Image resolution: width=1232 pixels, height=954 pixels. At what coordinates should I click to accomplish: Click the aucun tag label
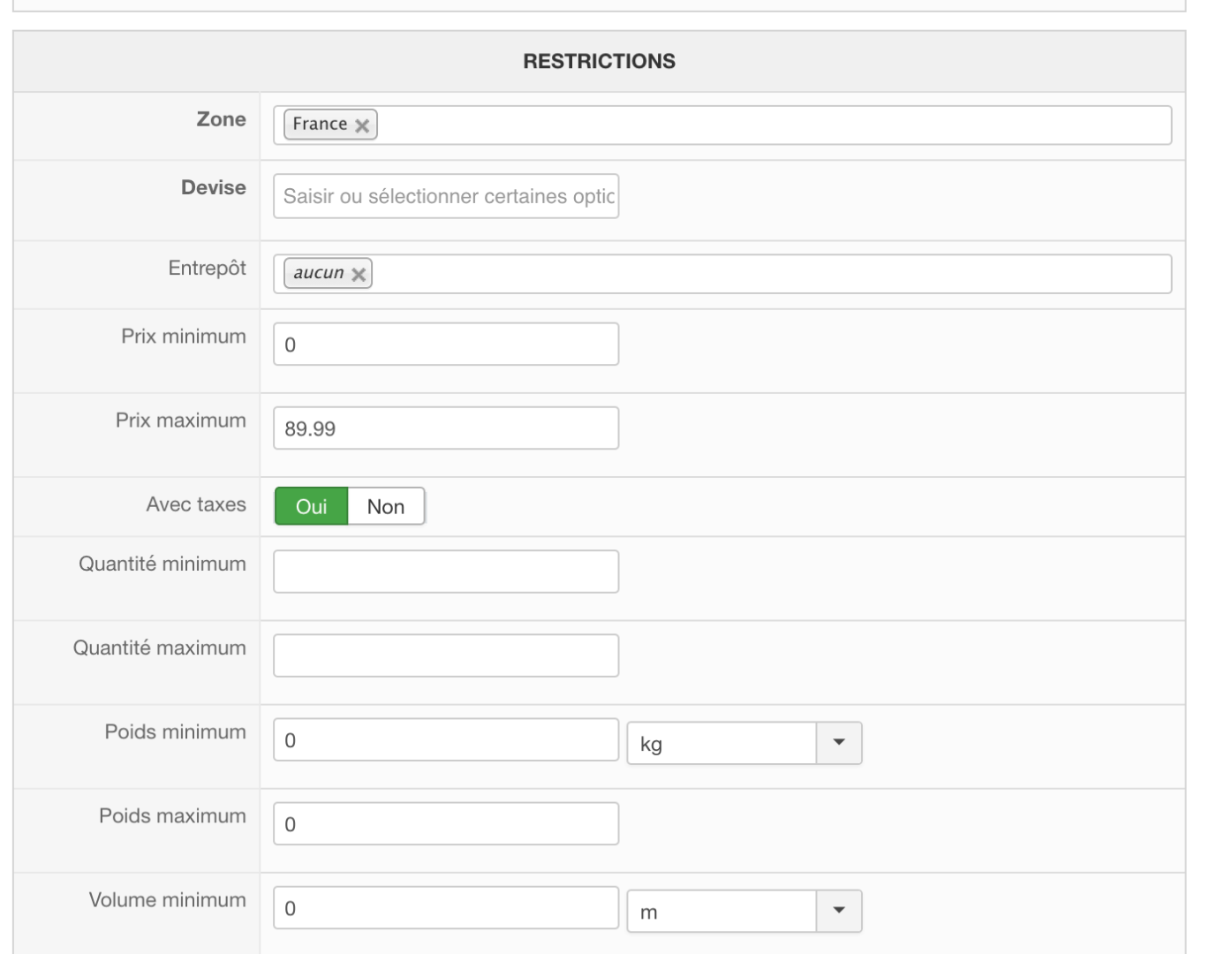coord(319,274)
